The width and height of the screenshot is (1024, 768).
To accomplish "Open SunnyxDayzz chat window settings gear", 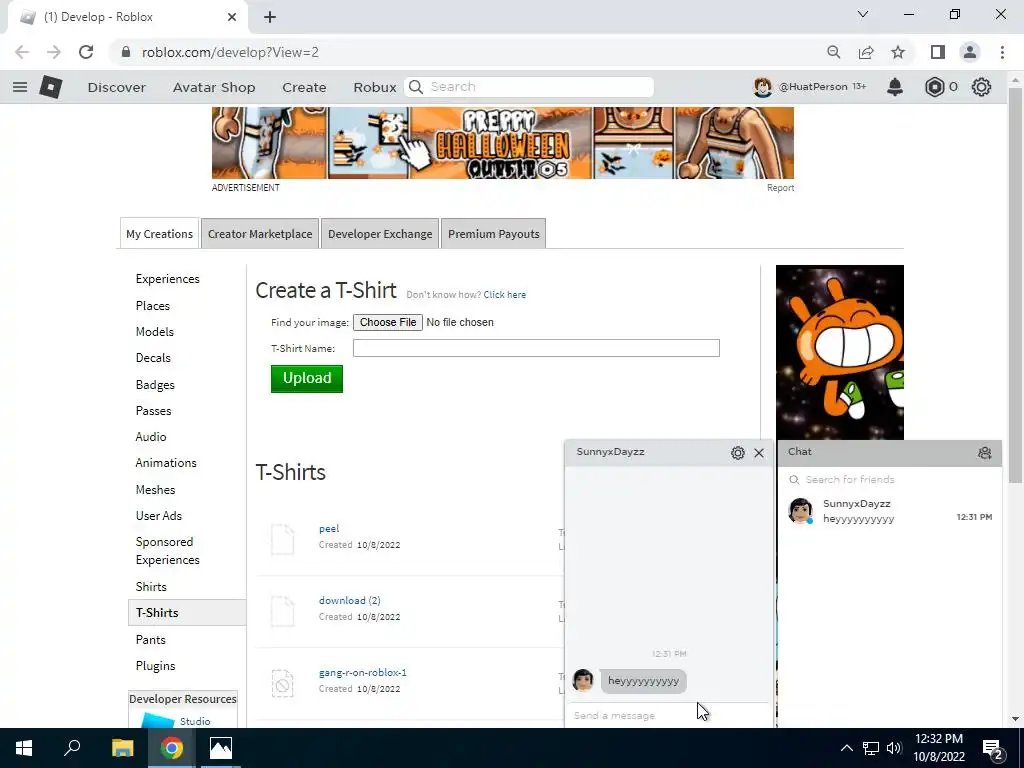I will tap(737, 453).
